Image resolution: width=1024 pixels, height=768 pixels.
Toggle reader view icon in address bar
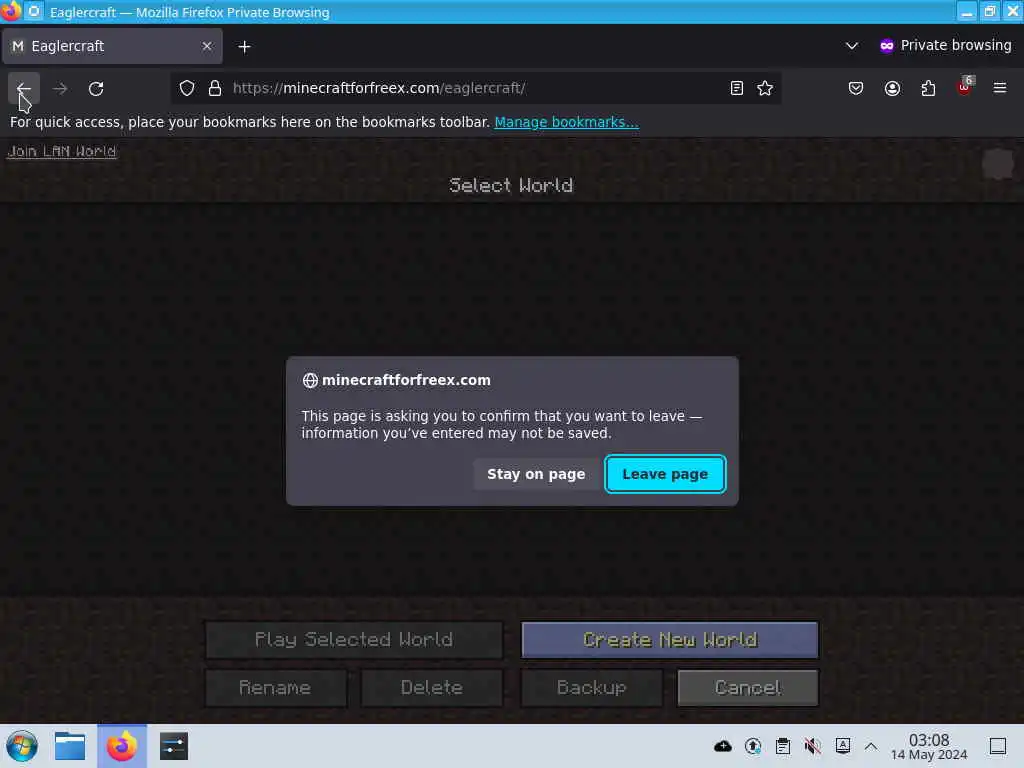coord(737,88)
